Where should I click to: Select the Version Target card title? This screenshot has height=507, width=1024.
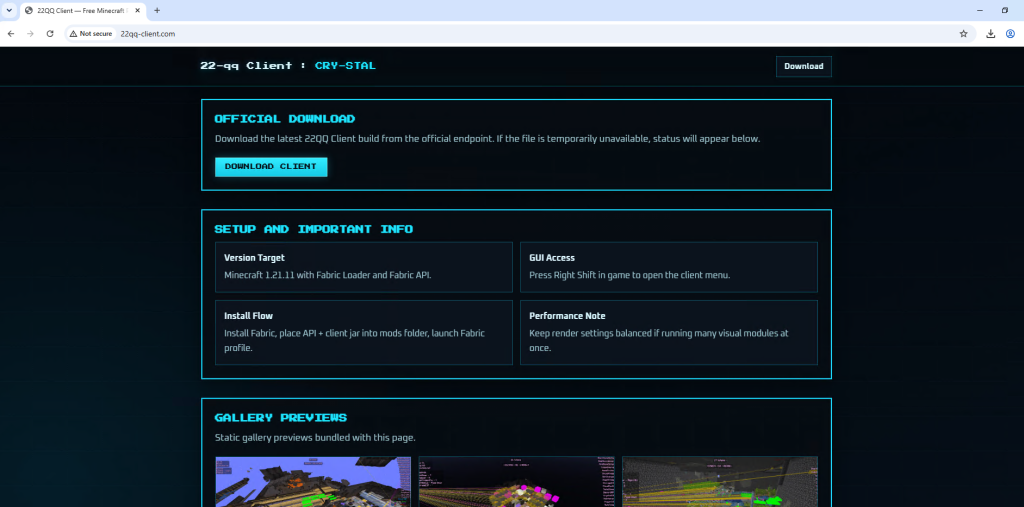pyautogui.click(x=254, y=257)
